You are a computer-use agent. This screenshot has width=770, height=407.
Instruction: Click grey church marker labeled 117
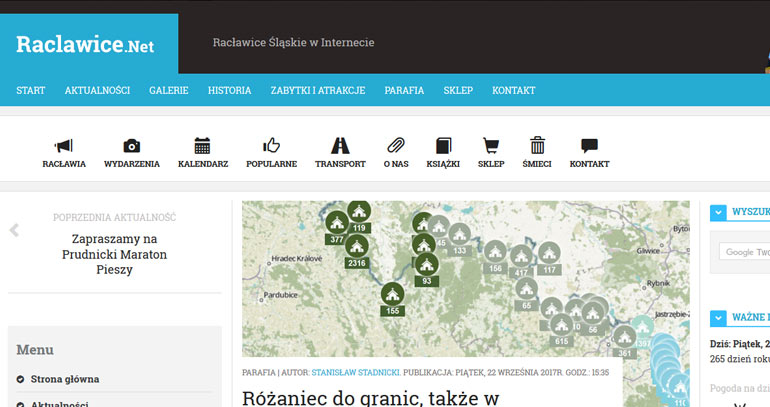click(x=549, y=259)
